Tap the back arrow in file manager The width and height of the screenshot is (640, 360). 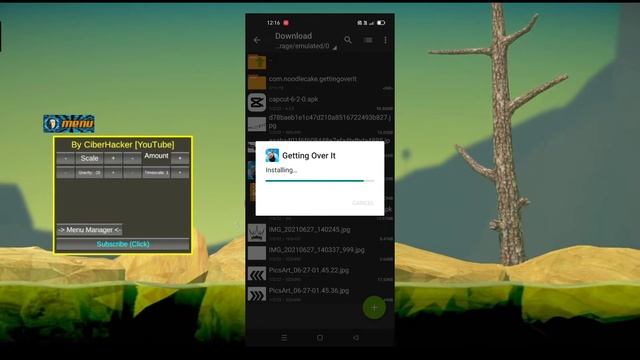click(257, 40)
